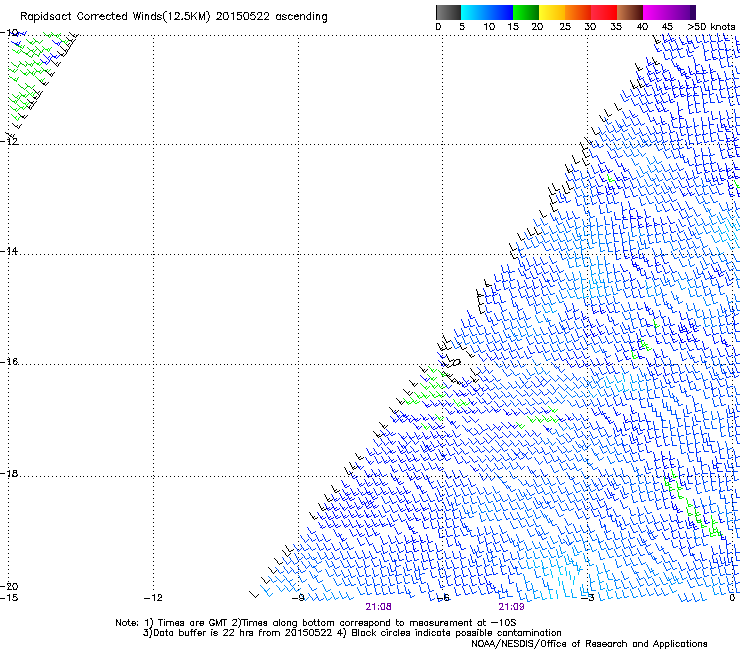Click the latitude axis label '-14'
Image resolution: width=740 pixels, height=650 pixels.
9,251
